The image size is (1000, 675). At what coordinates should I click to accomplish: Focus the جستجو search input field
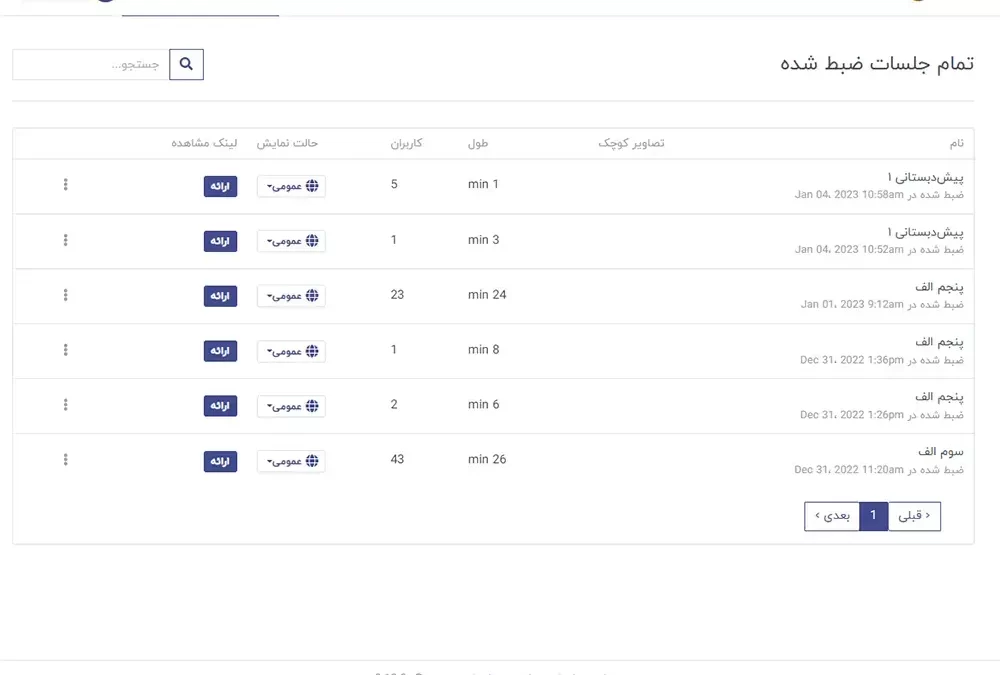91,65
